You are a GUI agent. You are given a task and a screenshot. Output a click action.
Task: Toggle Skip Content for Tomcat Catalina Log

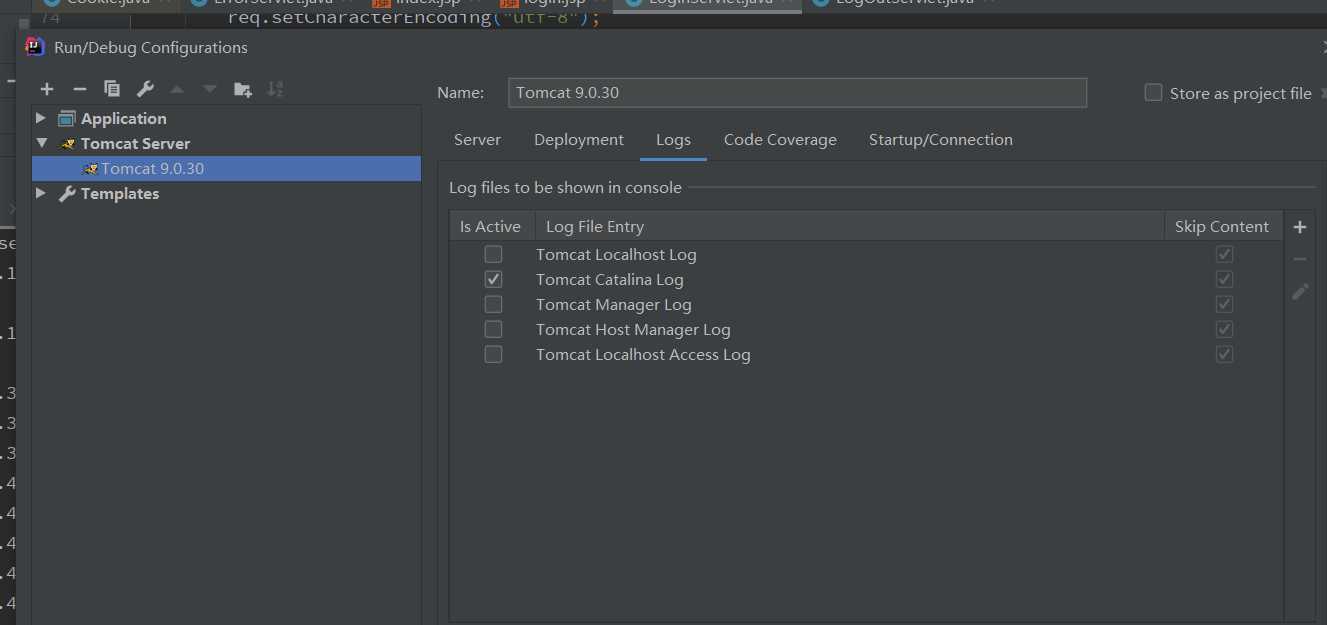pos(1224,279)
